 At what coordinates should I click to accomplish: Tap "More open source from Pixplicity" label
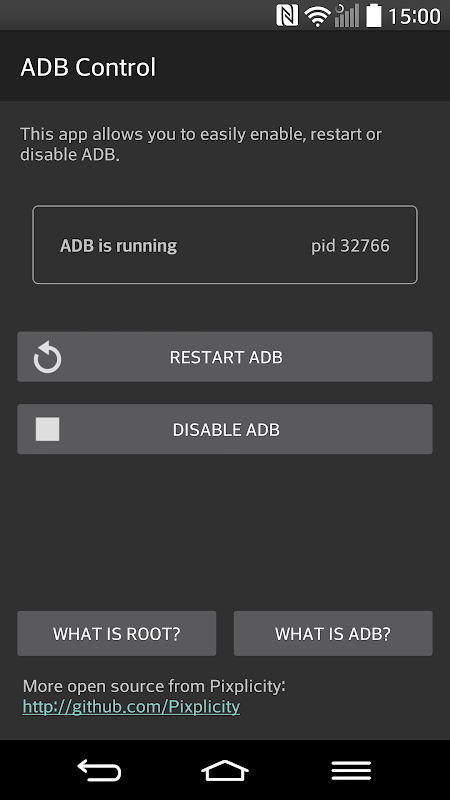[154, 686]
